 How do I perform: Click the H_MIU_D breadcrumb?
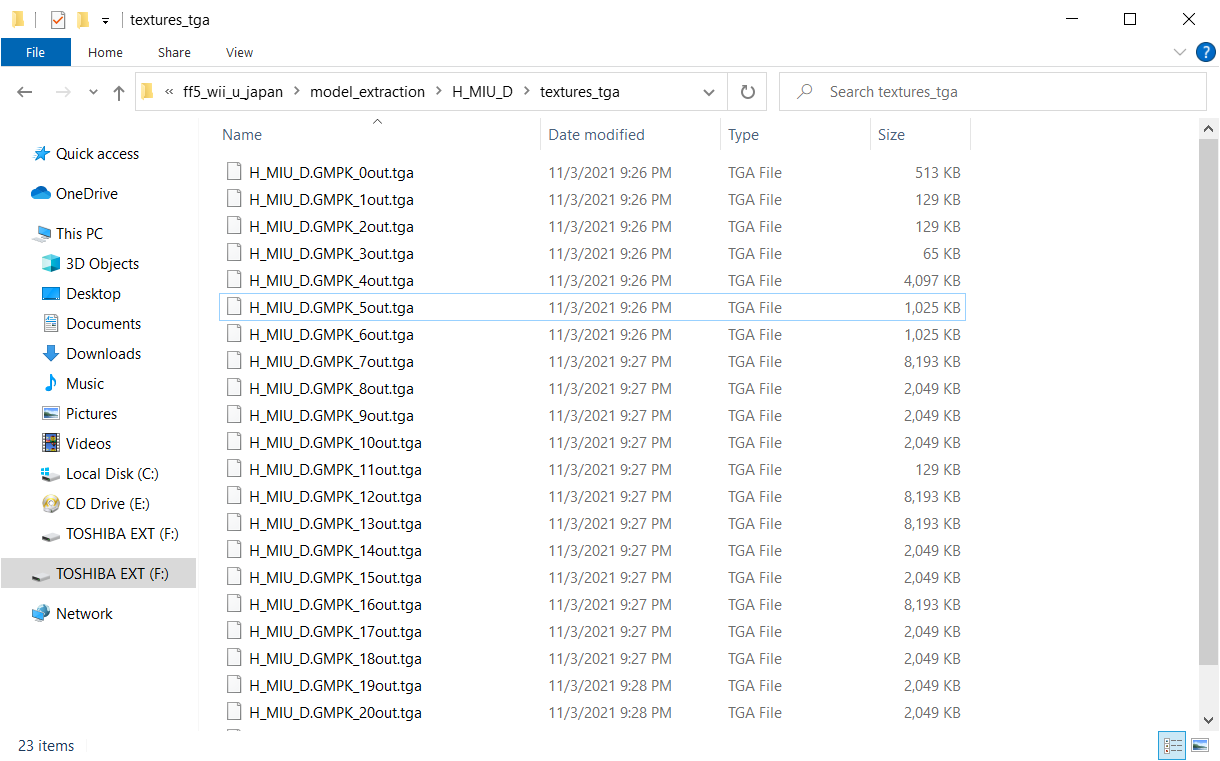point(482,92)
